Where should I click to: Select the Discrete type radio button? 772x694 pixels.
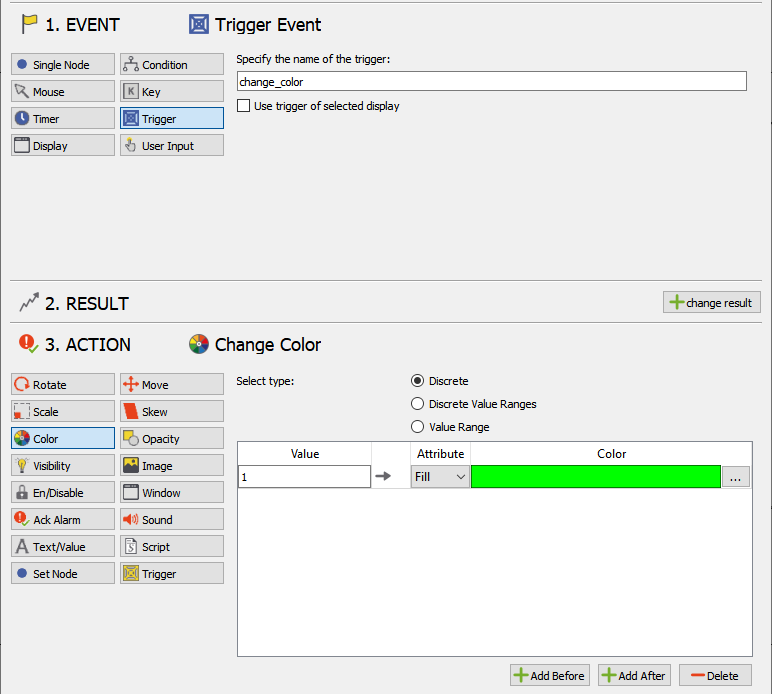(418, 381)
